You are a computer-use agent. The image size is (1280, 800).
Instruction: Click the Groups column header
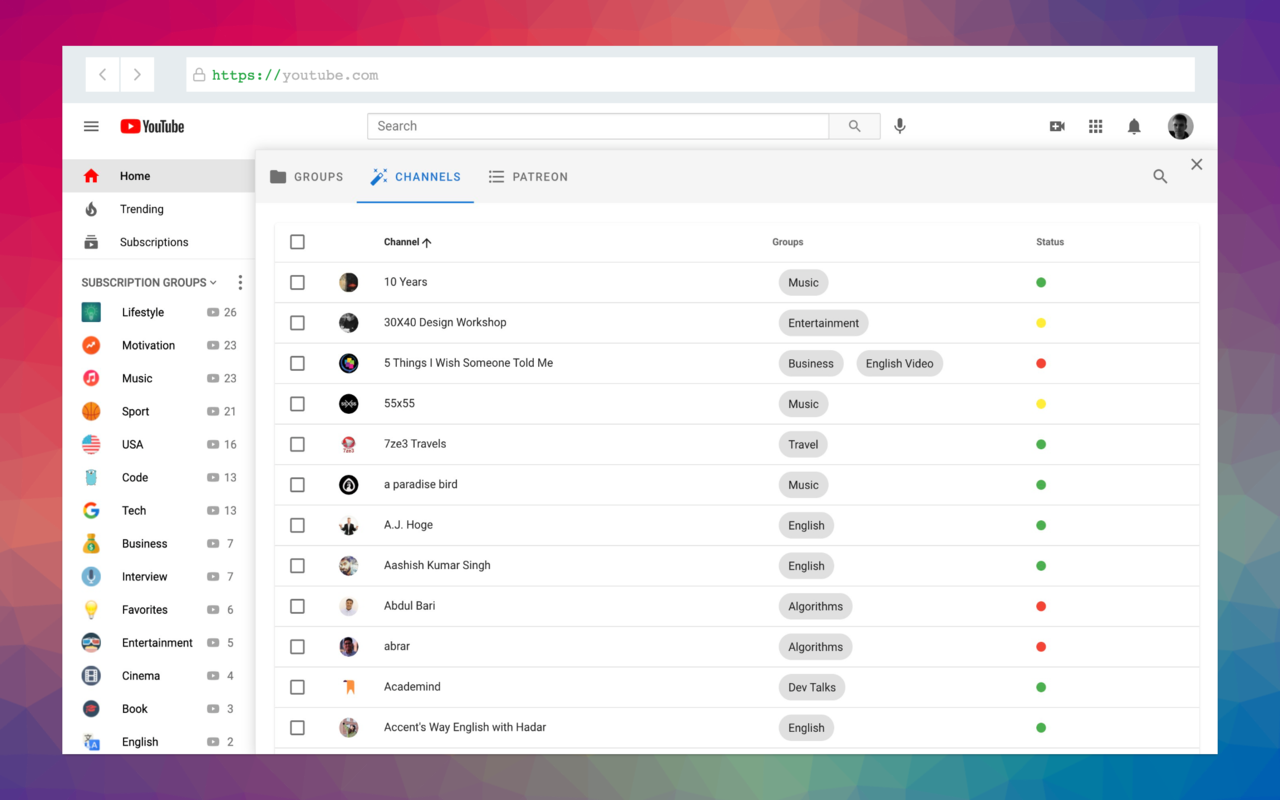(788, 242)
